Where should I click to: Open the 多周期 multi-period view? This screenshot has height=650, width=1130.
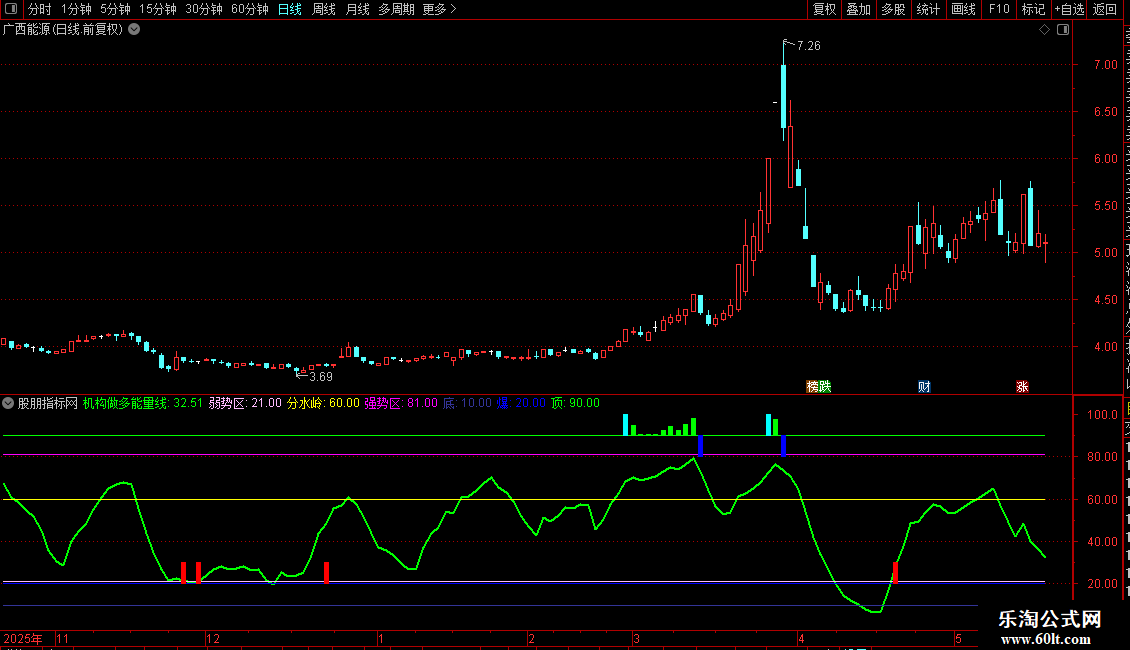(396, 9)
